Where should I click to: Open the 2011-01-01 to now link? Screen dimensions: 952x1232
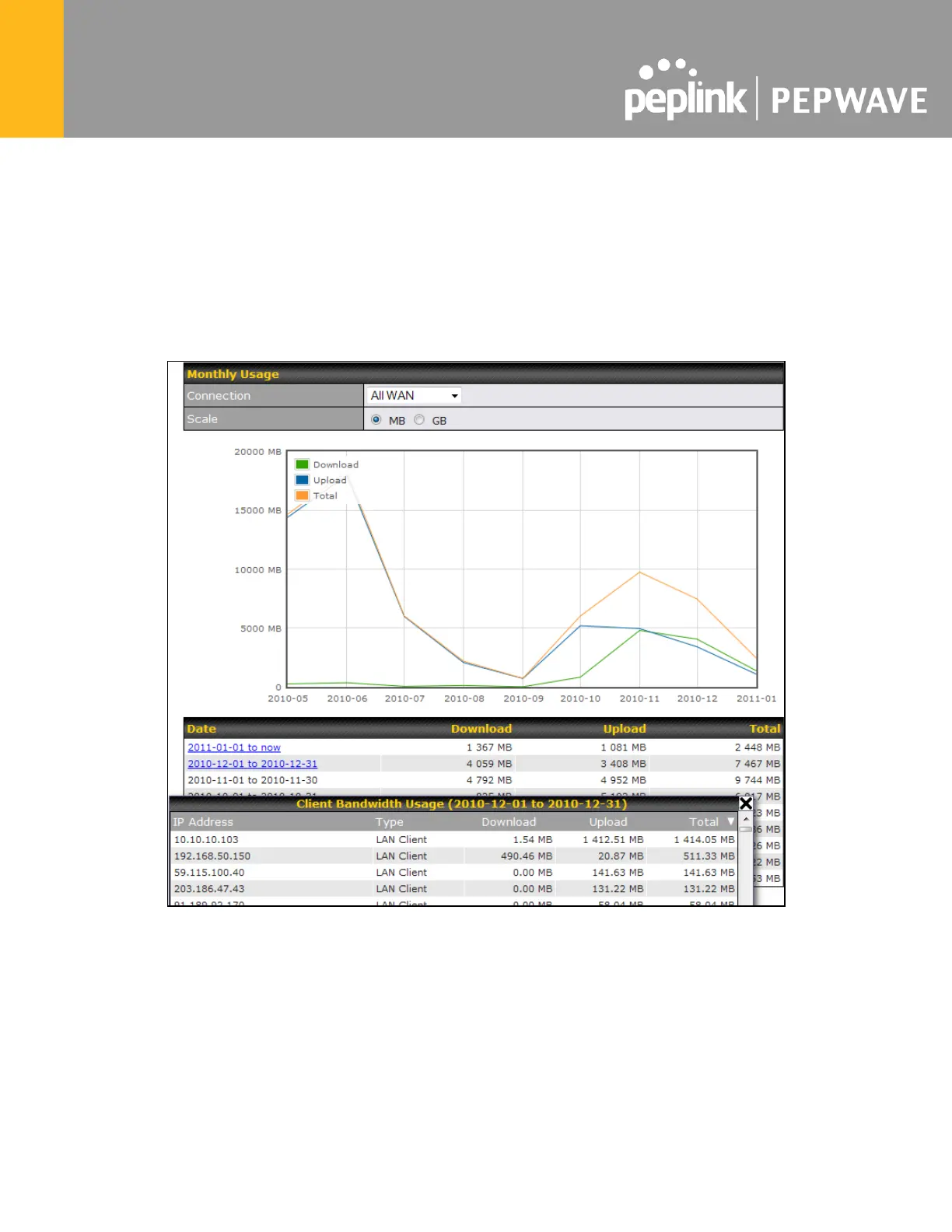pos(234,747)
